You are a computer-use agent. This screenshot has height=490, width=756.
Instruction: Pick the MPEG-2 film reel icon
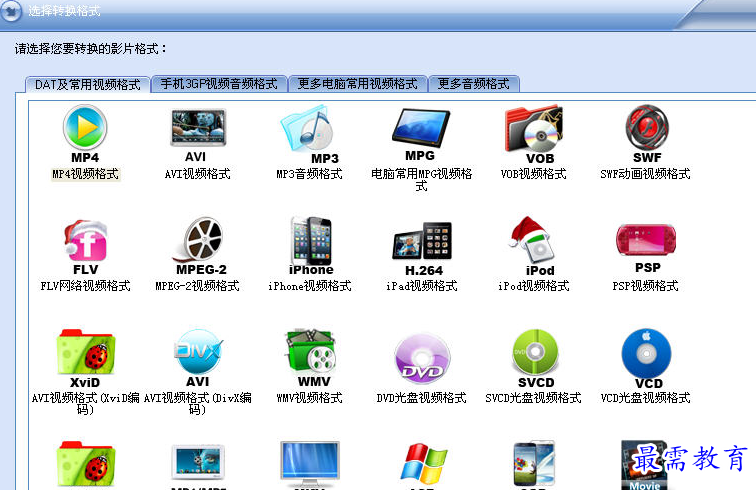(x=198, y=239)
